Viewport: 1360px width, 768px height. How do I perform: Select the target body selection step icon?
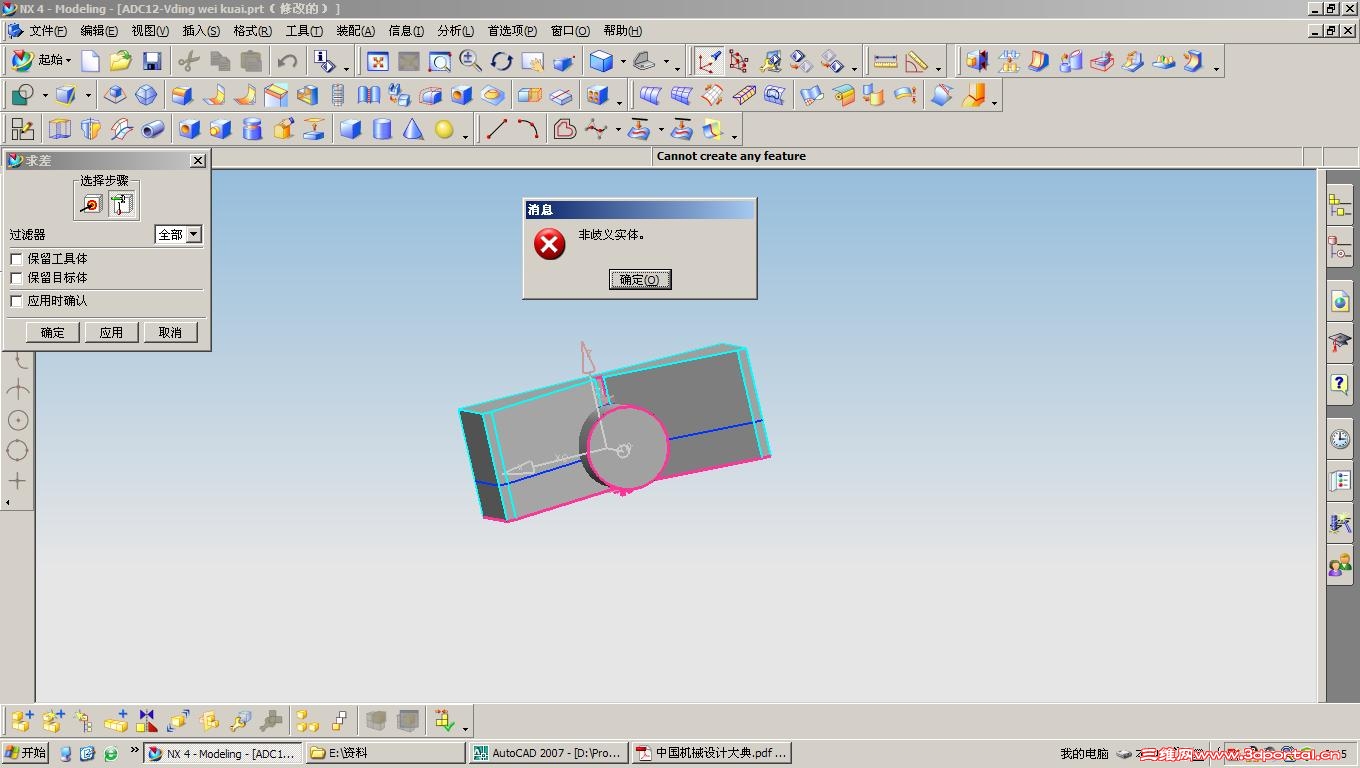[x=91, y=204]
